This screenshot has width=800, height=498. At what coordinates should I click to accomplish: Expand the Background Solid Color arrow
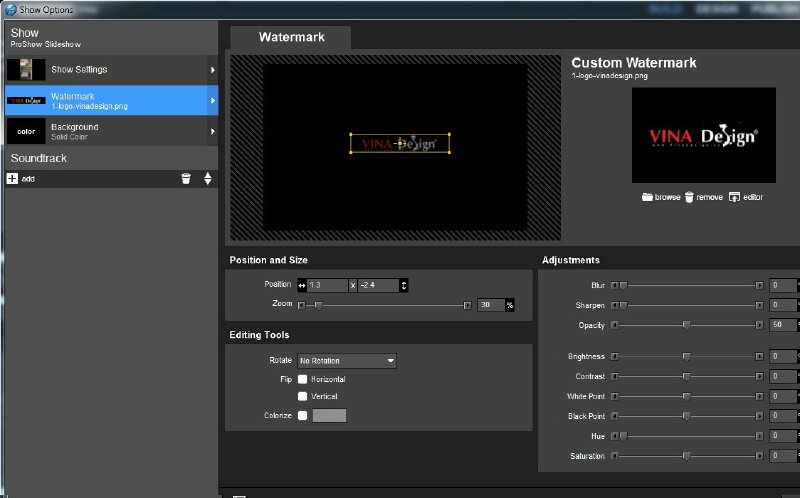click(x=212, y=131)
